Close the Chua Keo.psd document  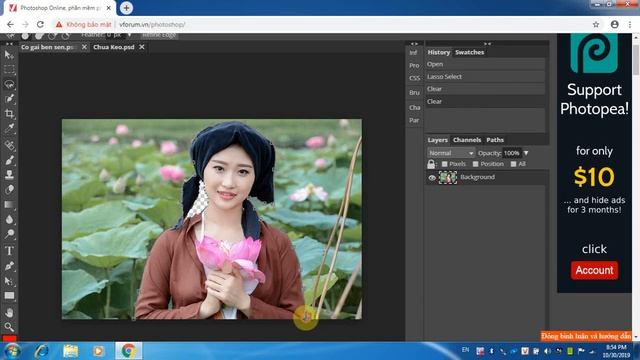pos(142,47)
